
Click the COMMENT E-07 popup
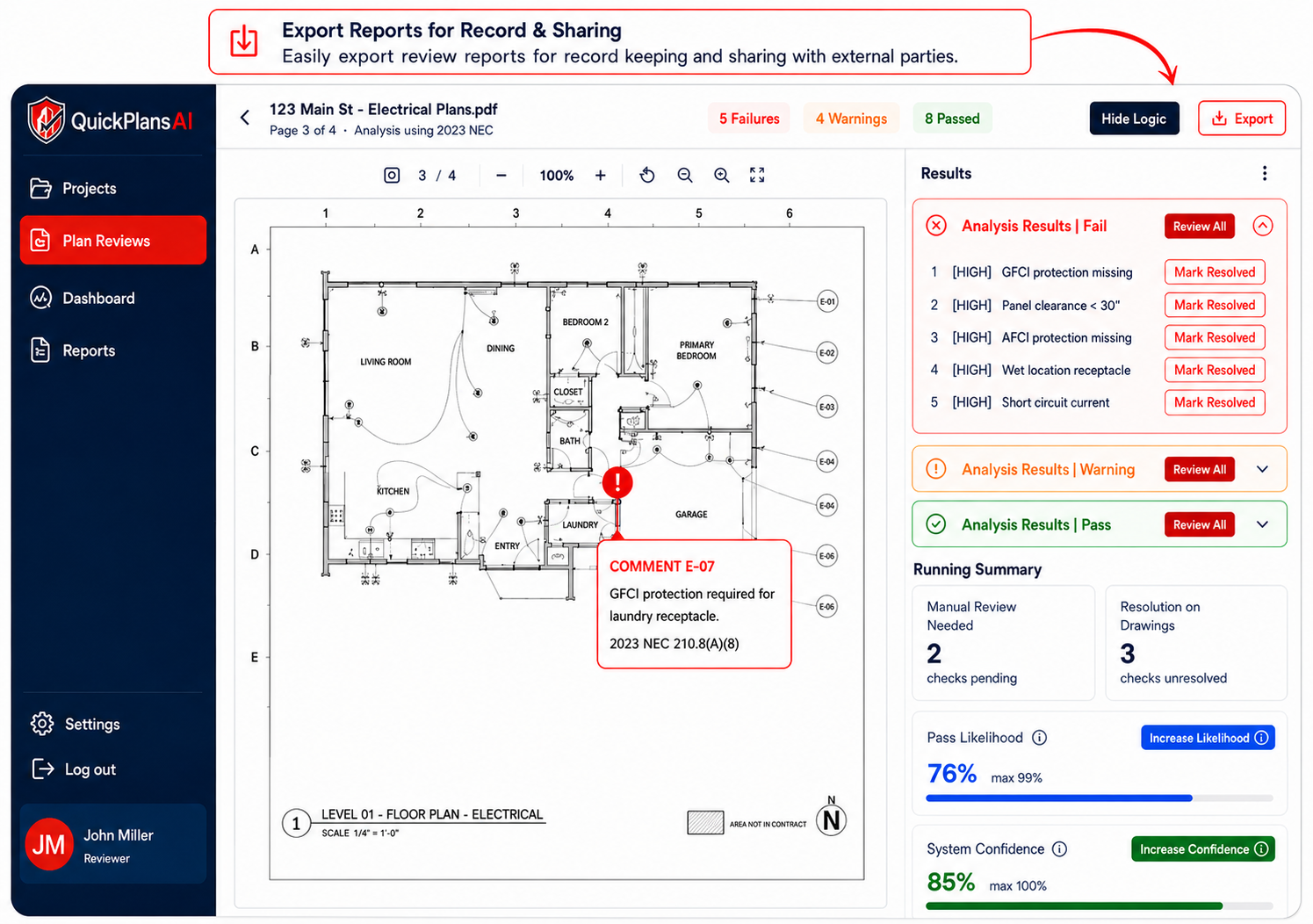point(694,604)
